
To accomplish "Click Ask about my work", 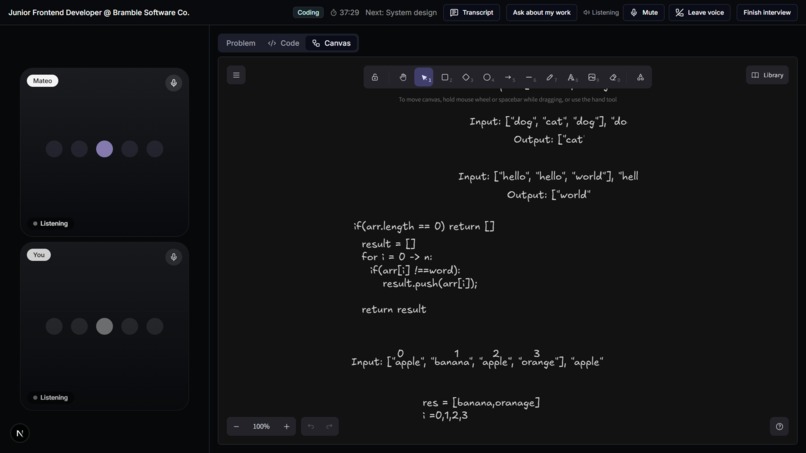I will pyautogui.click(x=541, y=12).
